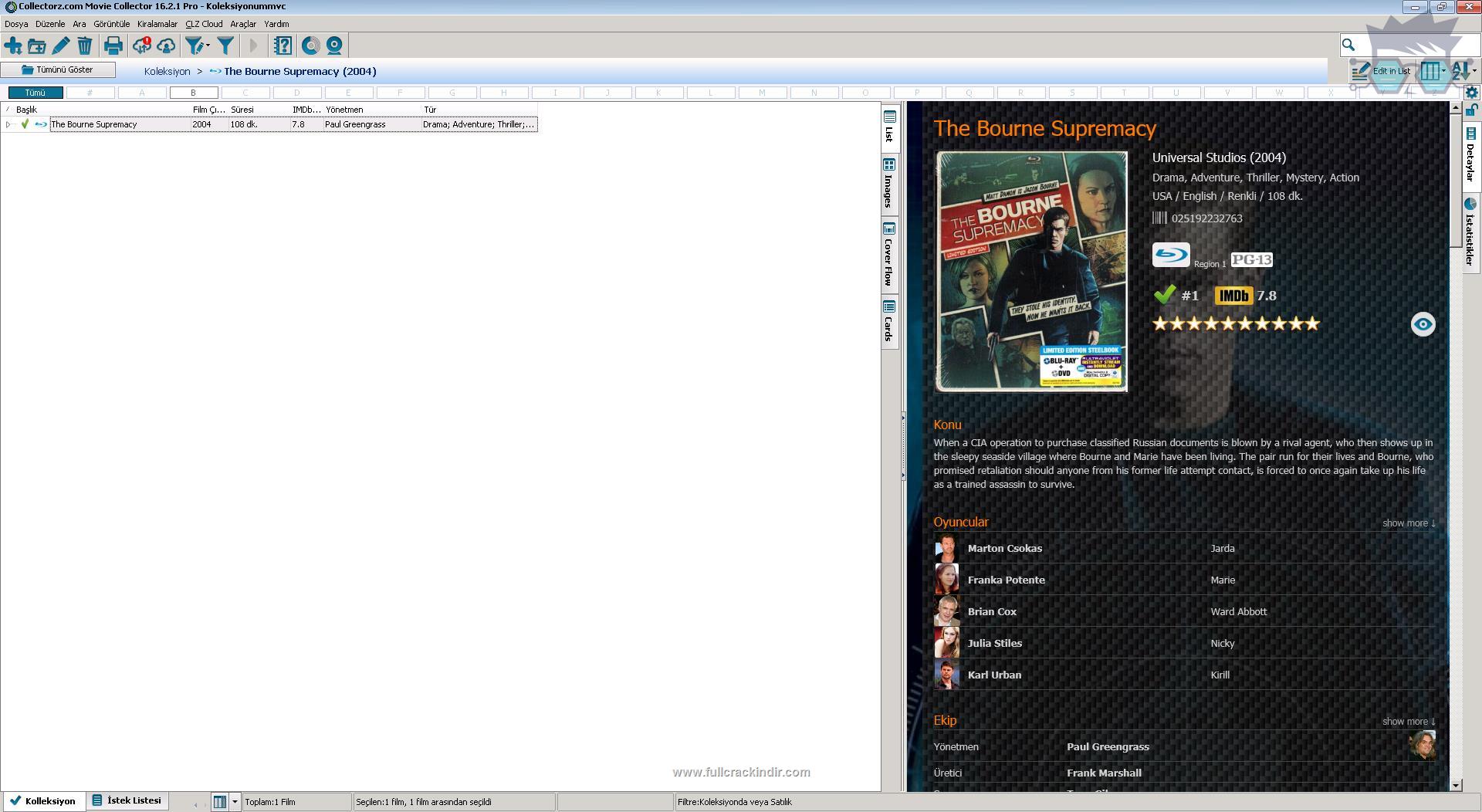Viewport: 1482px width, 812px height.
Task: Open the status bar layout dropdown arrow
Action: pyautogui.click(x=235, y=802)
